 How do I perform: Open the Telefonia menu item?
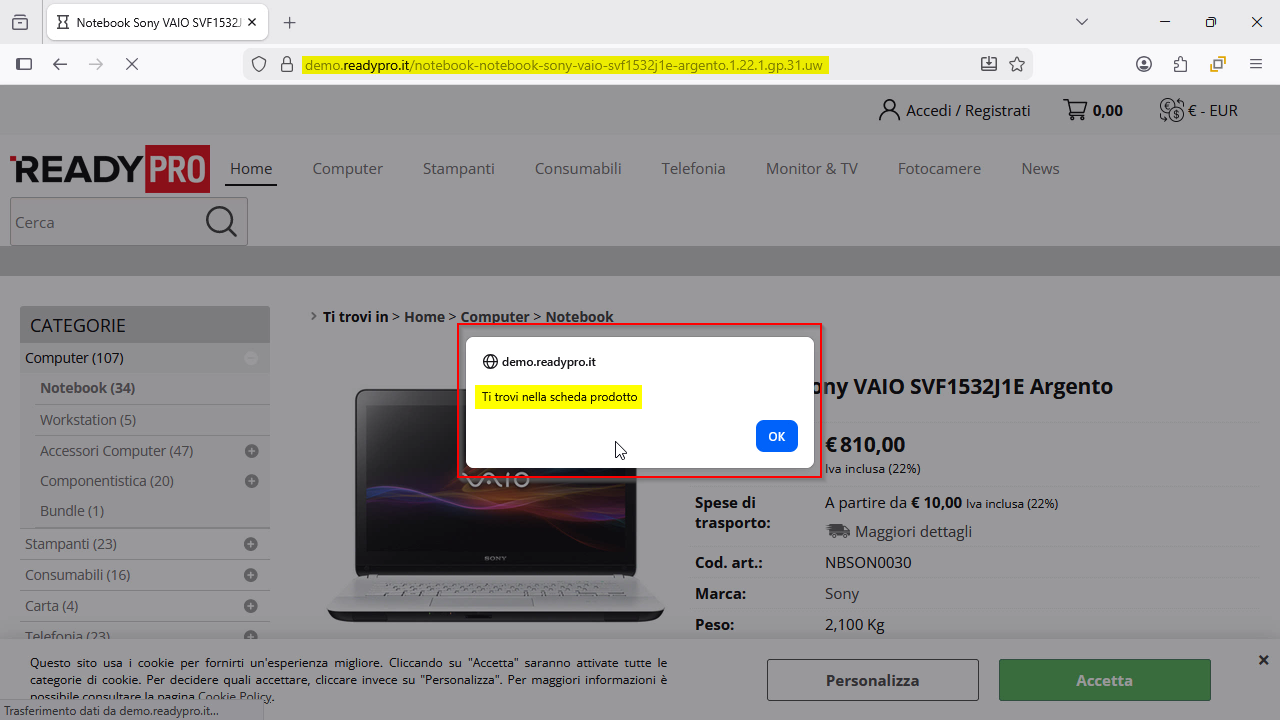(693, 168)
